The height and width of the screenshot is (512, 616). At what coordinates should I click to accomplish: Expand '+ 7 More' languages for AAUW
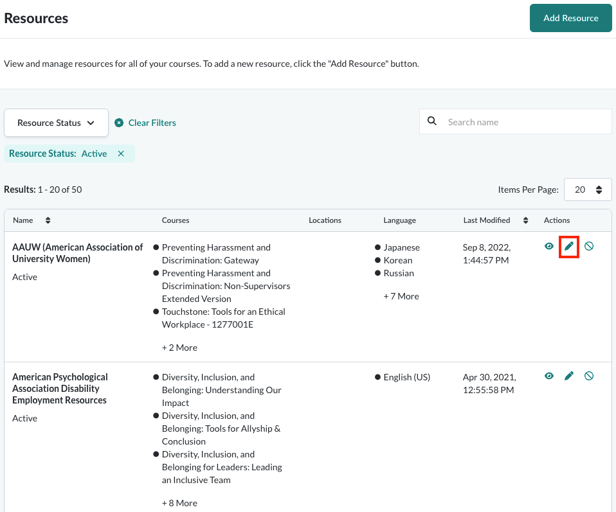click(401, 296)
